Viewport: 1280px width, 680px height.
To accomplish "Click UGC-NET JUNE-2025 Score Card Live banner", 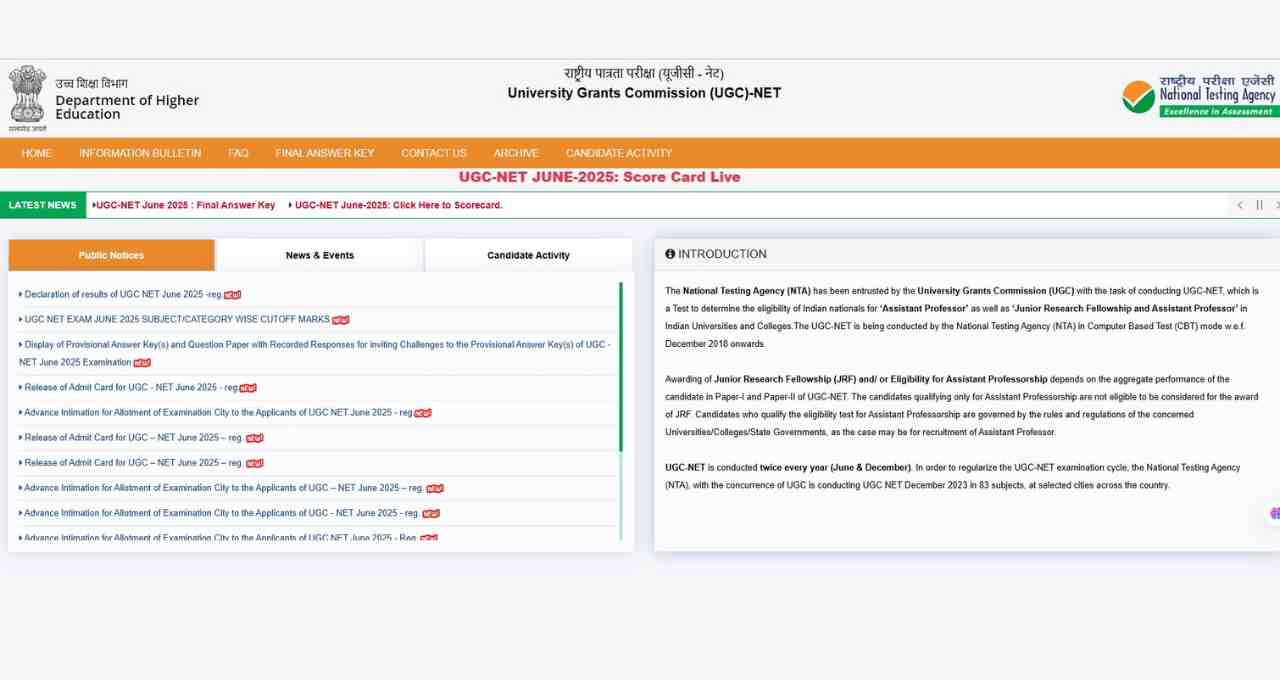I will point(600,177).
